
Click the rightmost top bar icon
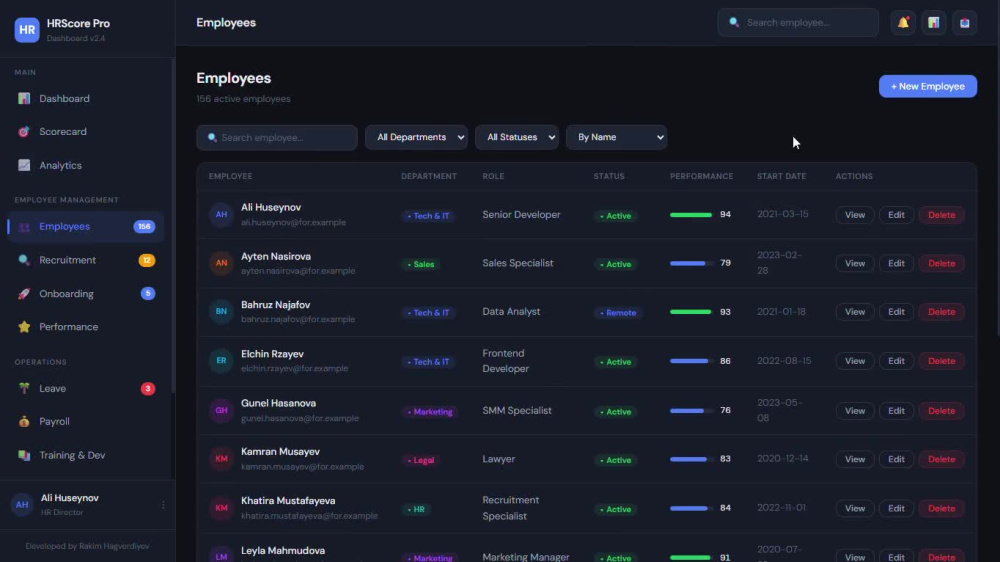[964, 23]
